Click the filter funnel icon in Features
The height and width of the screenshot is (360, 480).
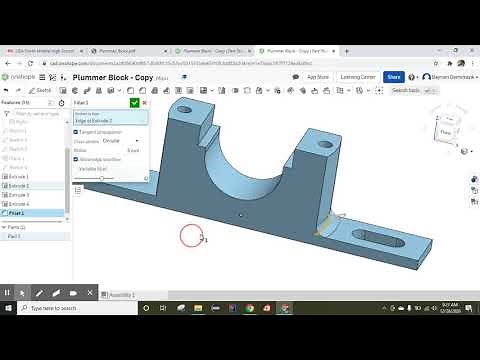click(6, 114)
